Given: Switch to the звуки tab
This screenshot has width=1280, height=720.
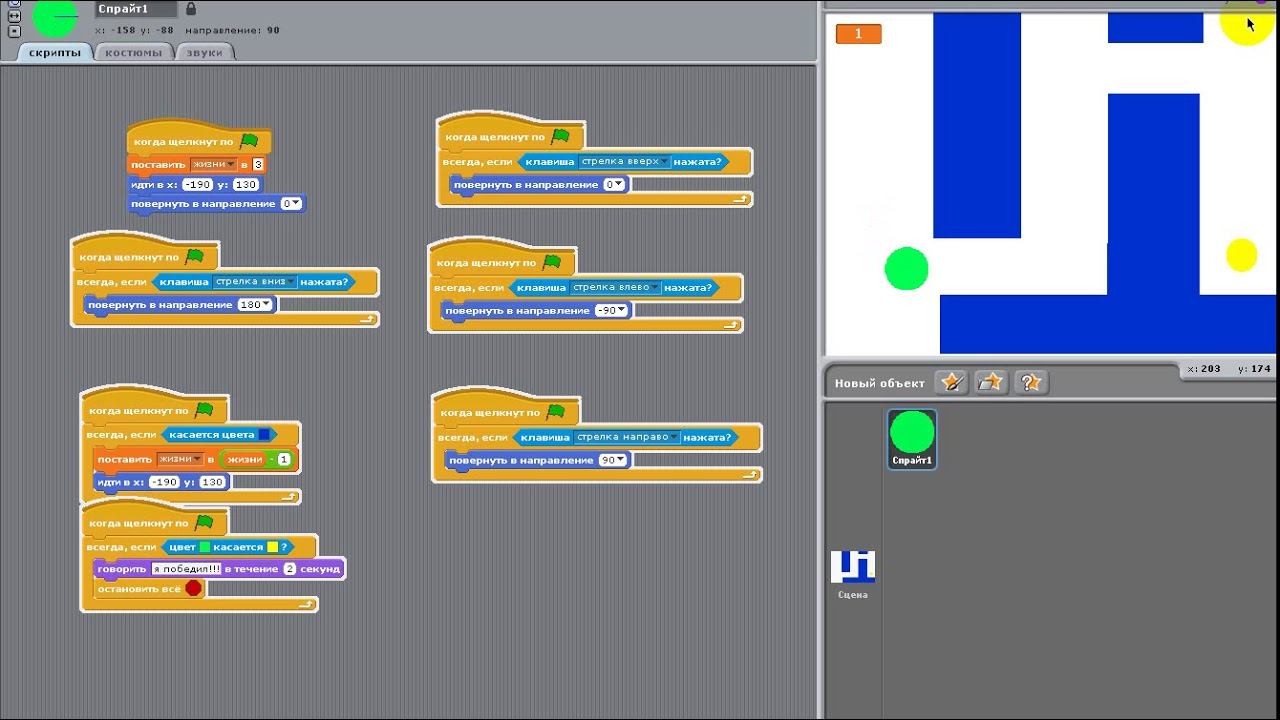Looking at the screenshot, I should point(204,52).
